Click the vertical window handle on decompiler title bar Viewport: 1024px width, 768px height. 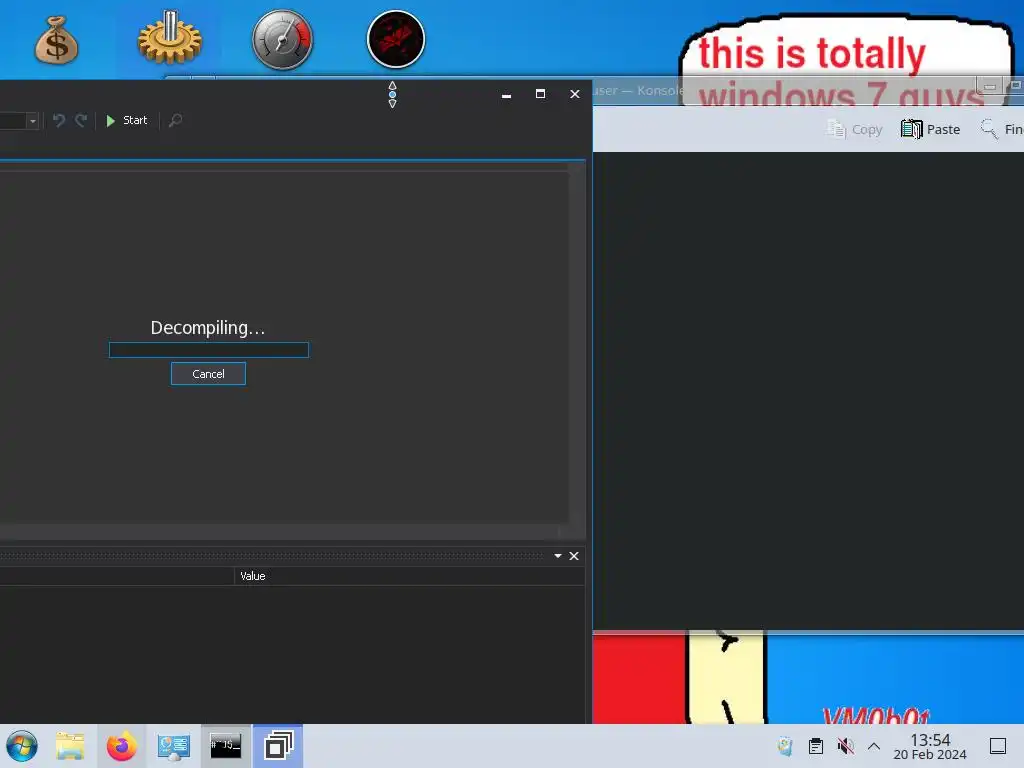[392, 95]
